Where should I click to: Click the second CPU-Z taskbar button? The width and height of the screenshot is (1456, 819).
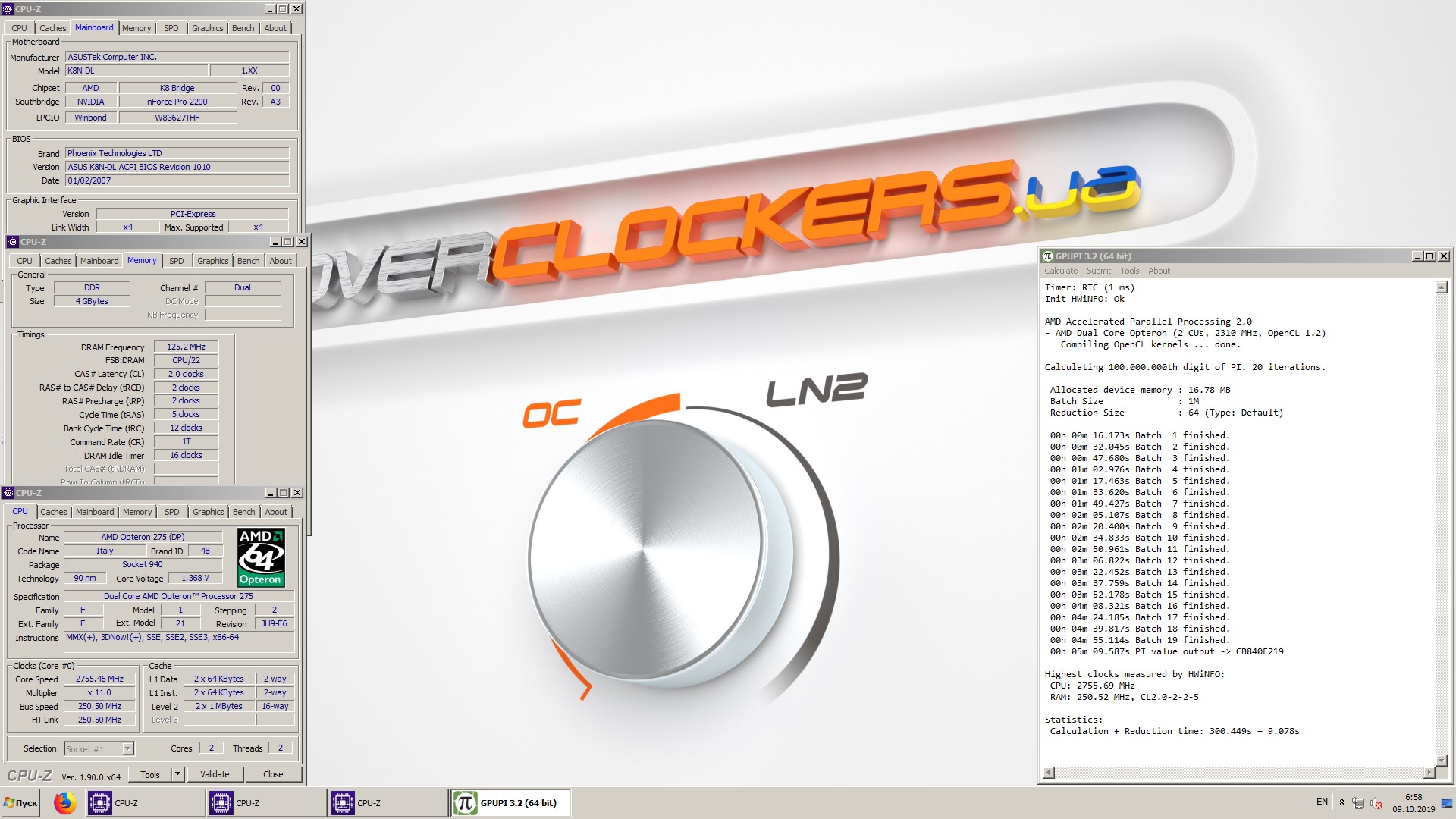[265, 802]
